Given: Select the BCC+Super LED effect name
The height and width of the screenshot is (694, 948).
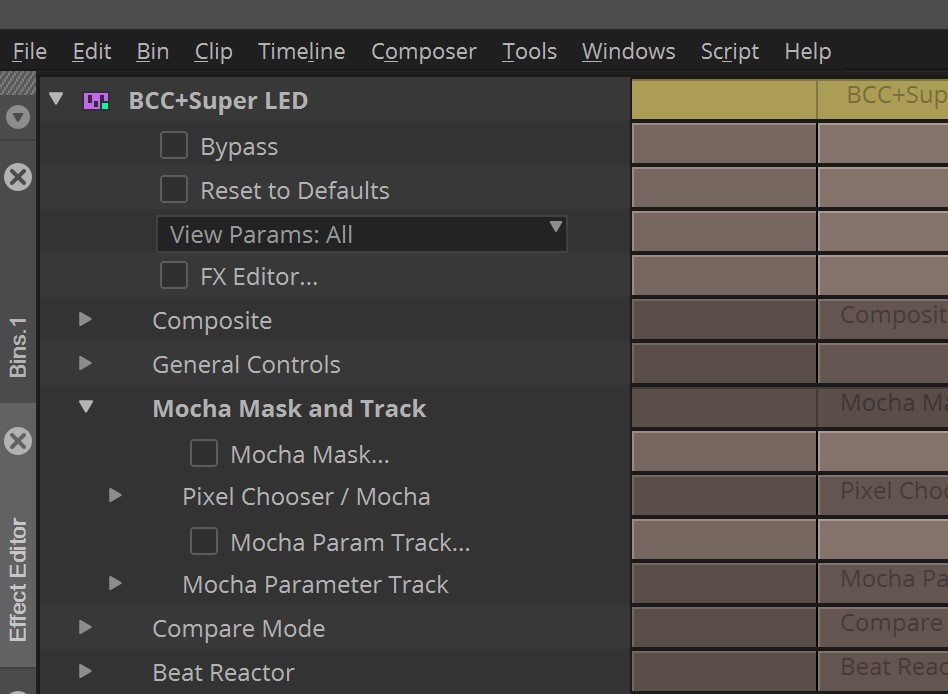Looking at the screenshot, I should (x=218, y=101).
